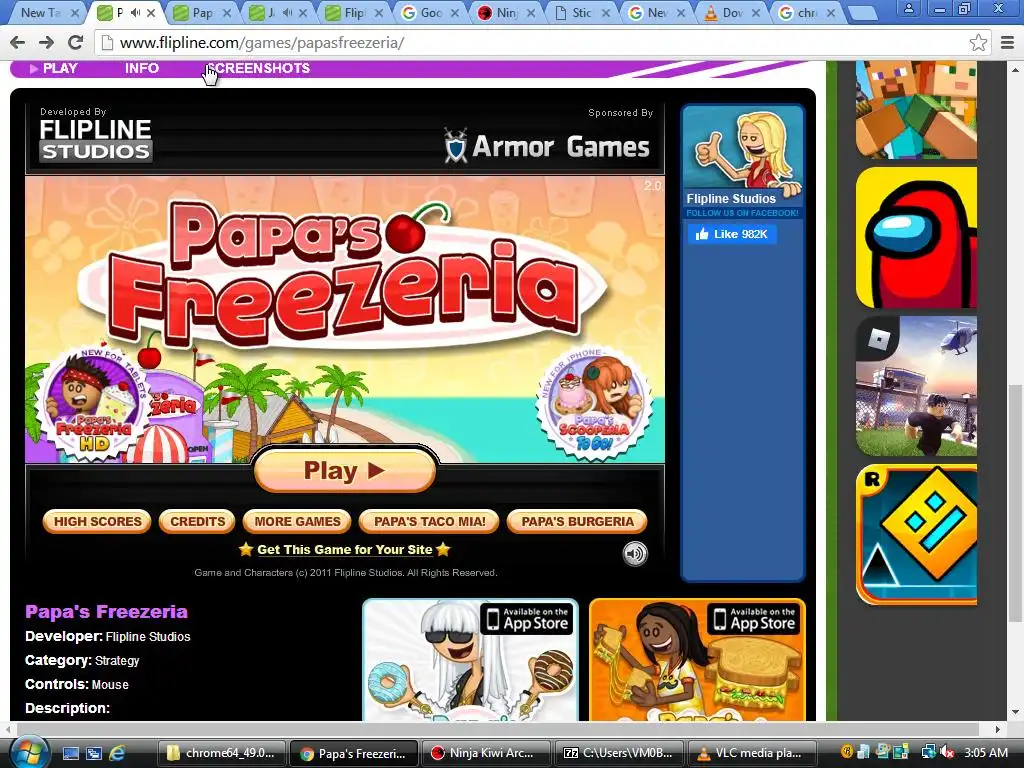
Task: Click the 3:05 AM clock
Action: 985,752
